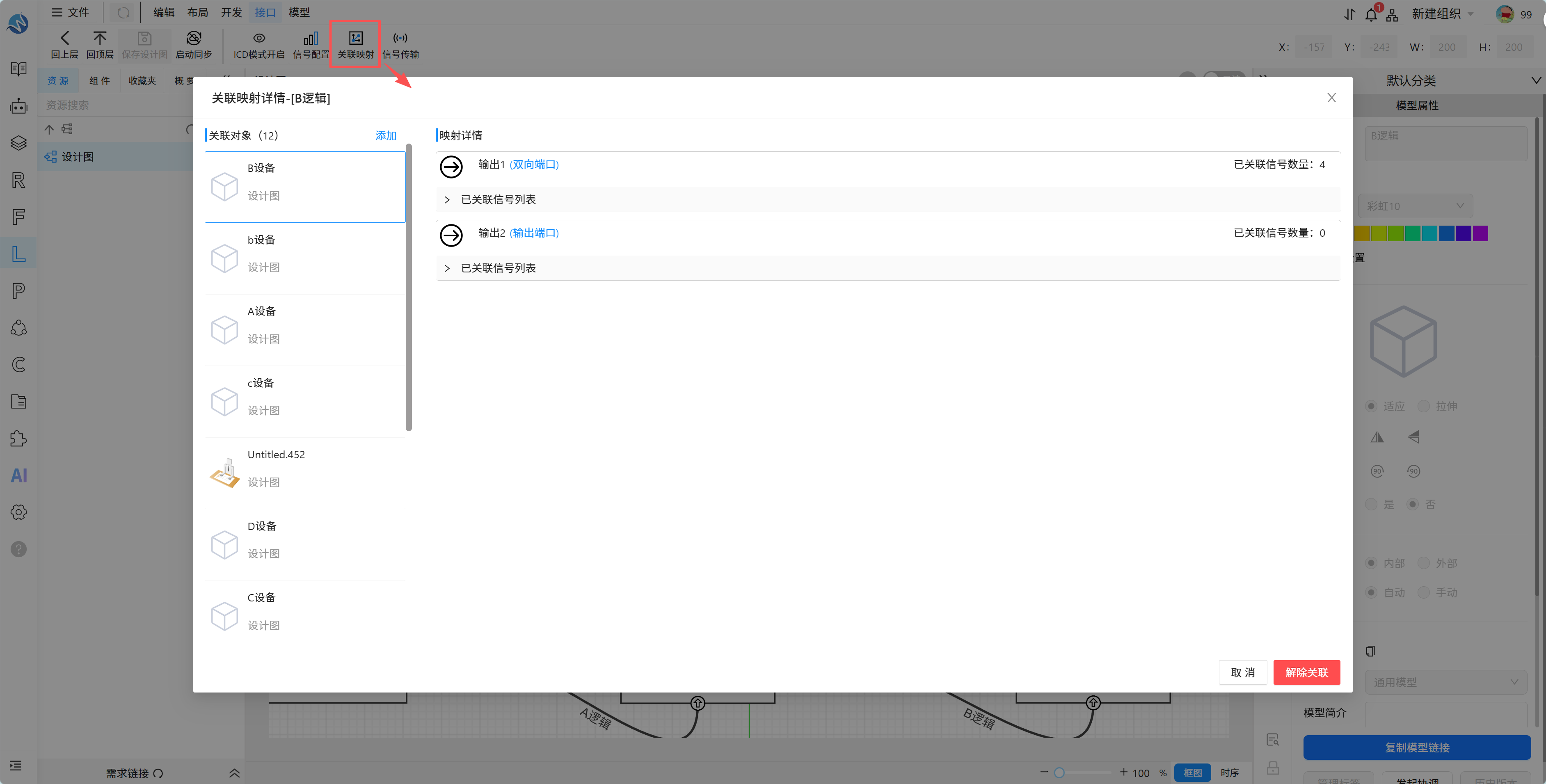Switch to the 开发 menu tab
Viewport: 1546px width, 784px height.
(231, 12)
